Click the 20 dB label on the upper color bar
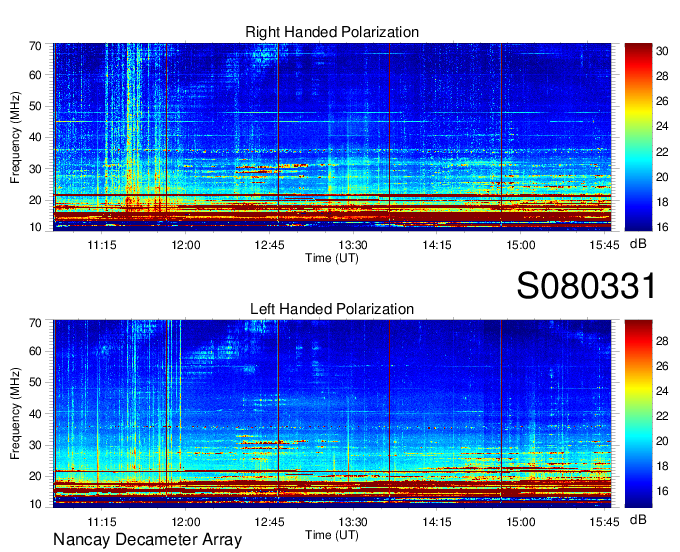This screenshot has width=680, height=552. point(662,177)
